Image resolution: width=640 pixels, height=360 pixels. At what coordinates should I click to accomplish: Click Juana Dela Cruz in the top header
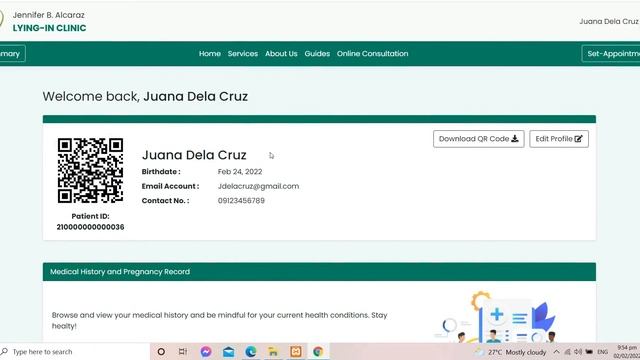tap(608, 21)
